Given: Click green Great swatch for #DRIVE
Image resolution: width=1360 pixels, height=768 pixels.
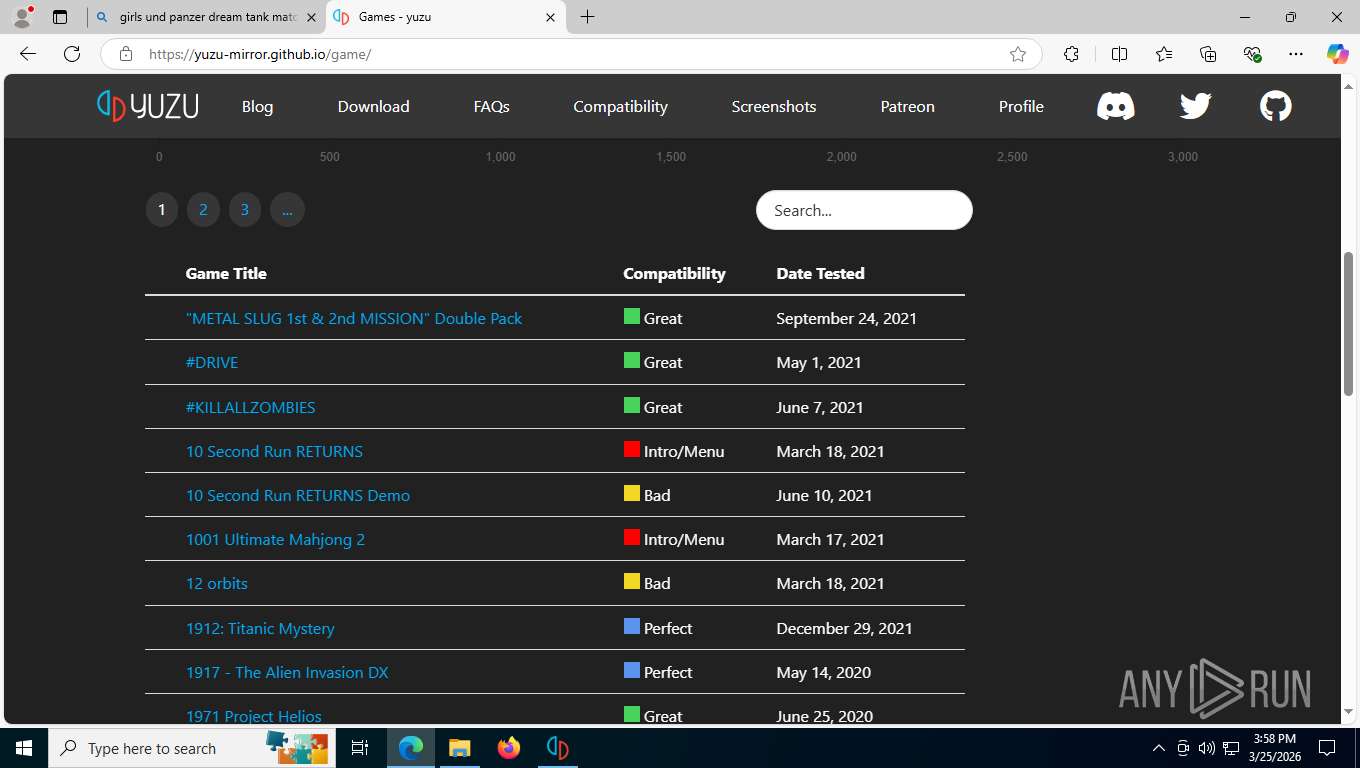Looking at the screenshot, I should (632, 361).
